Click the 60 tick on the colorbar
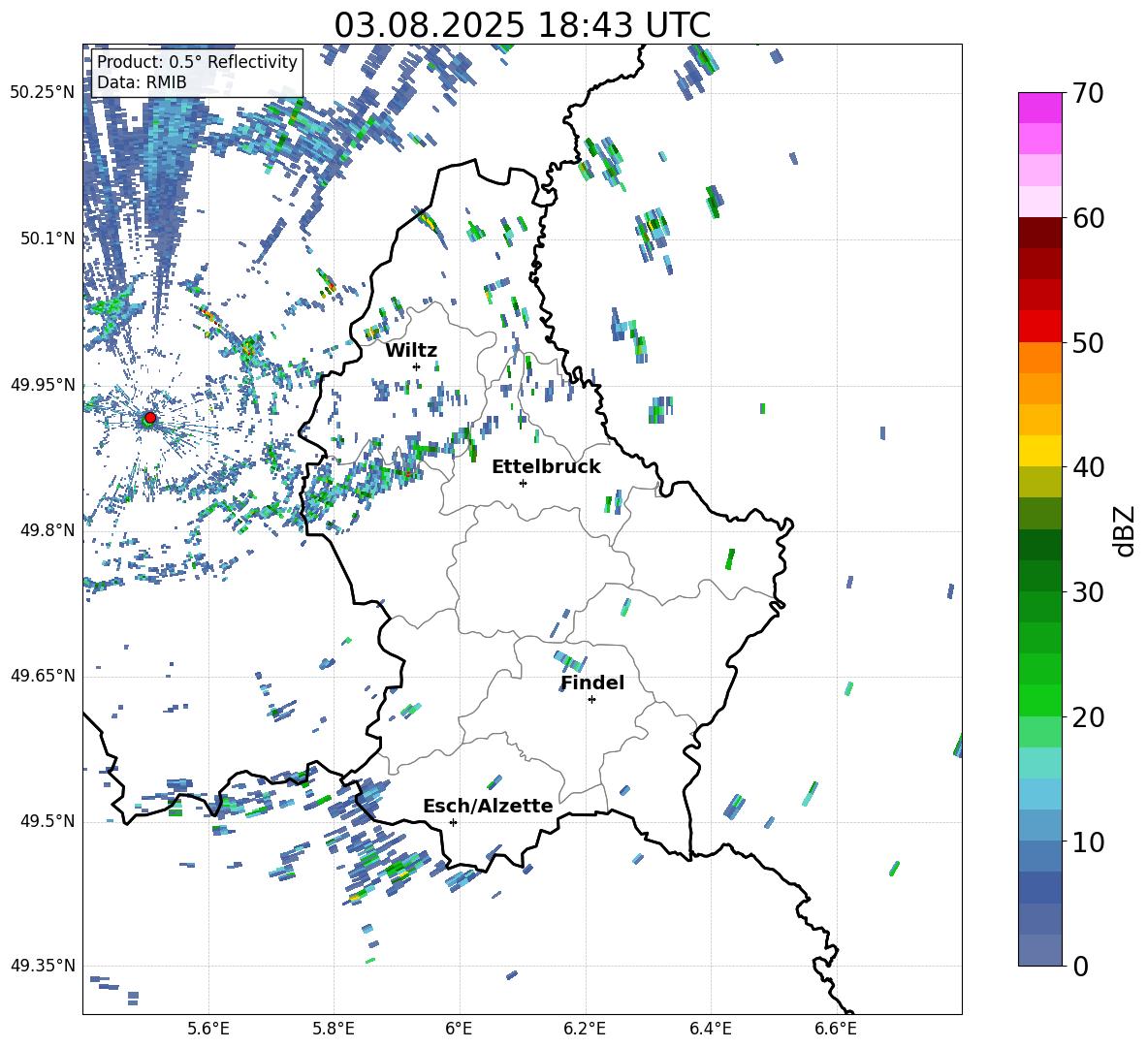1148x1048 pixels. point(1087,218)
